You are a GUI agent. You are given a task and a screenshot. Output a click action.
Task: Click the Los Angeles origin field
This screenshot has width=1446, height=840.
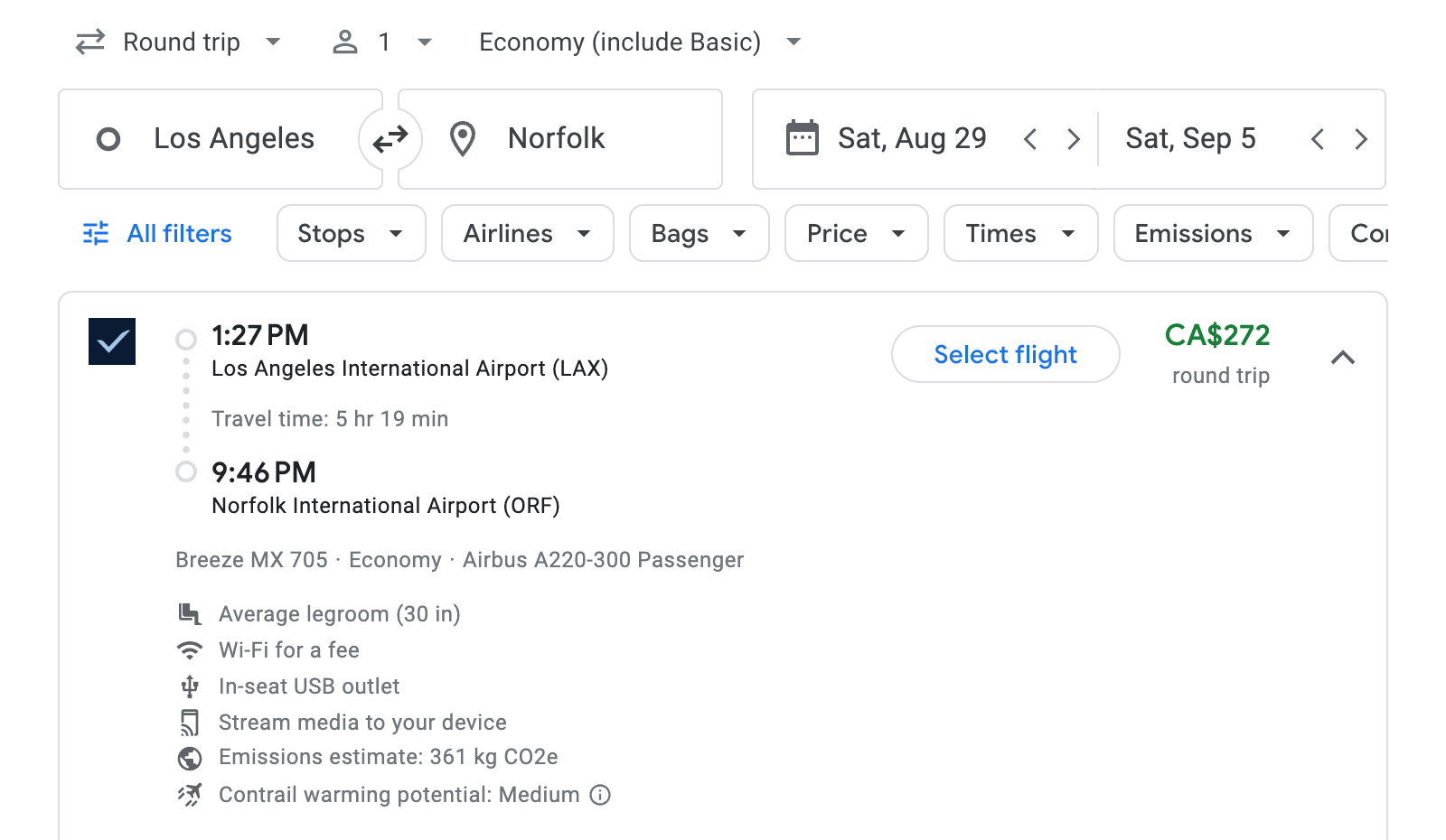(x=233, y=138)
